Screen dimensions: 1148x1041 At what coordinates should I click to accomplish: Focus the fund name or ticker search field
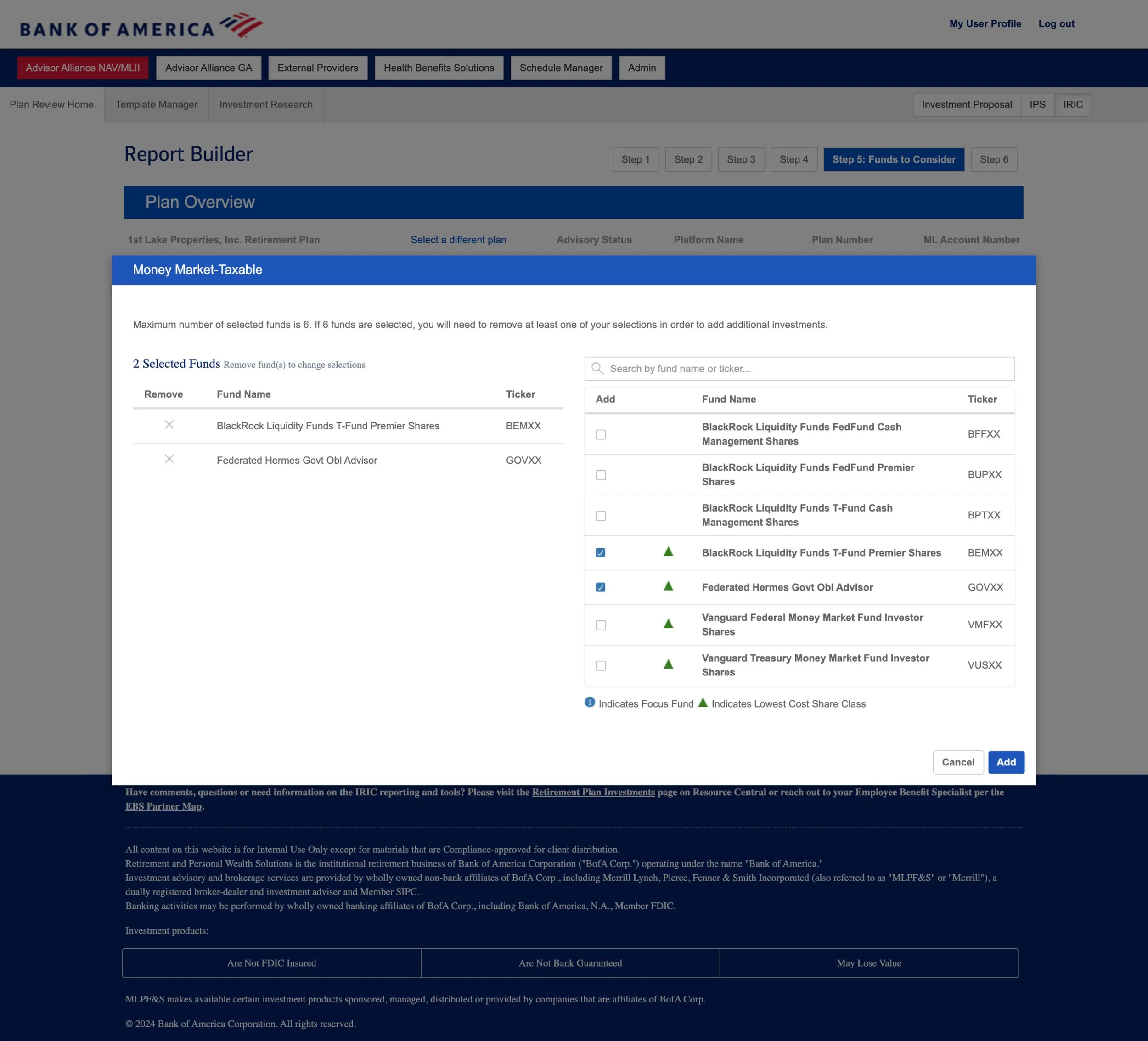click(x=809, y=368)
